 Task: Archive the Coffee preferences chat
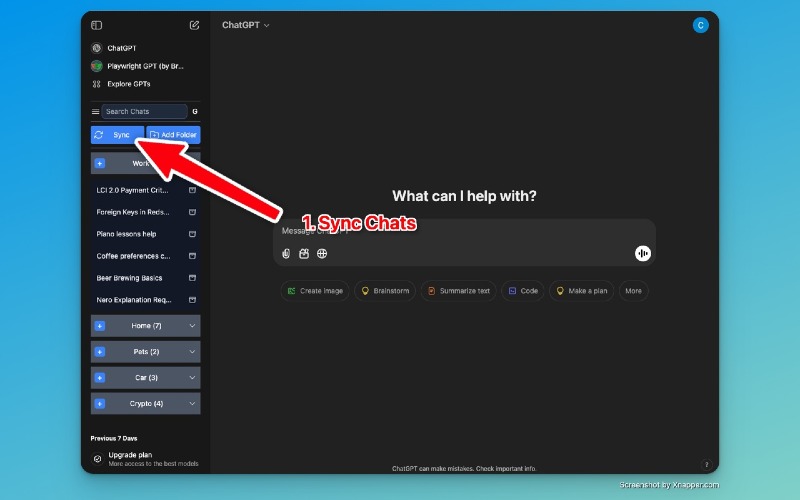[192, 256]
